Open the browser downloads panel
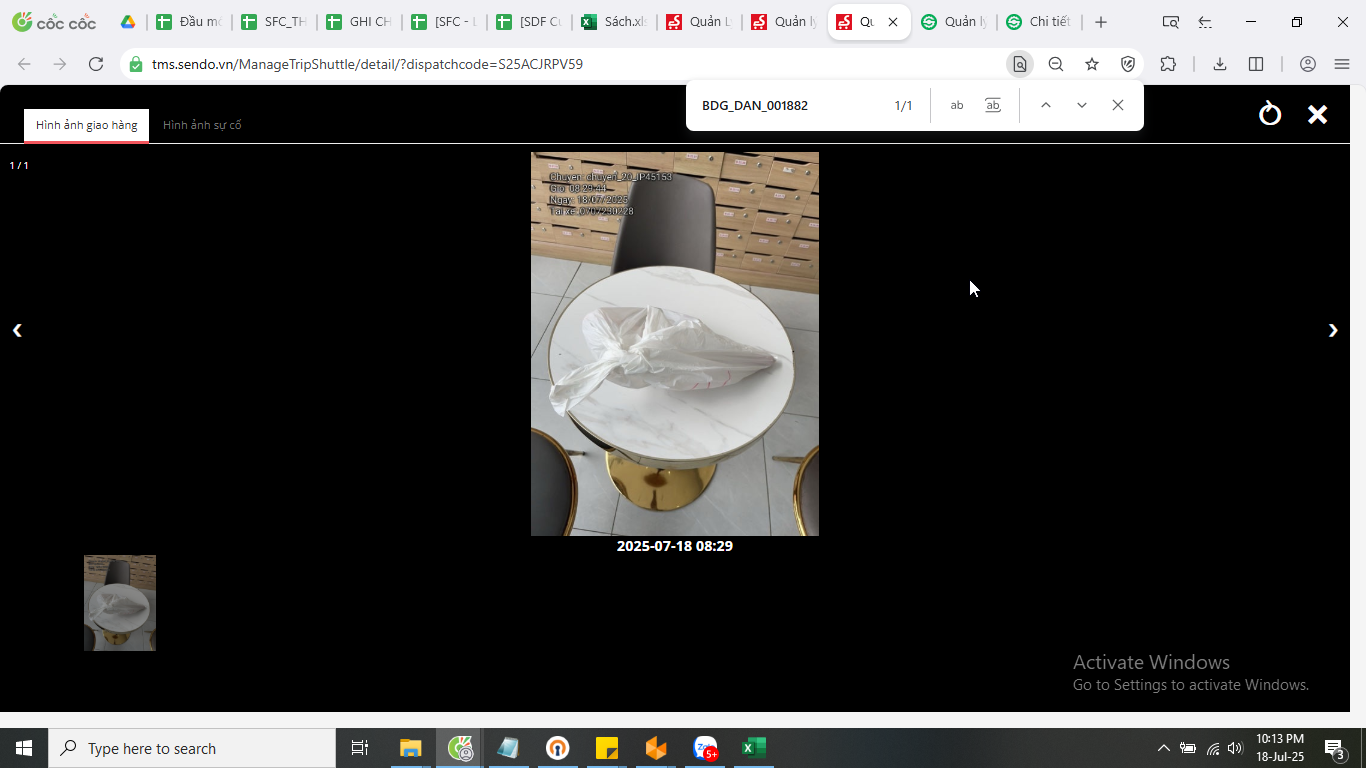The width and height of the screenshot is (1366, 768). (x=1220, y=64)
